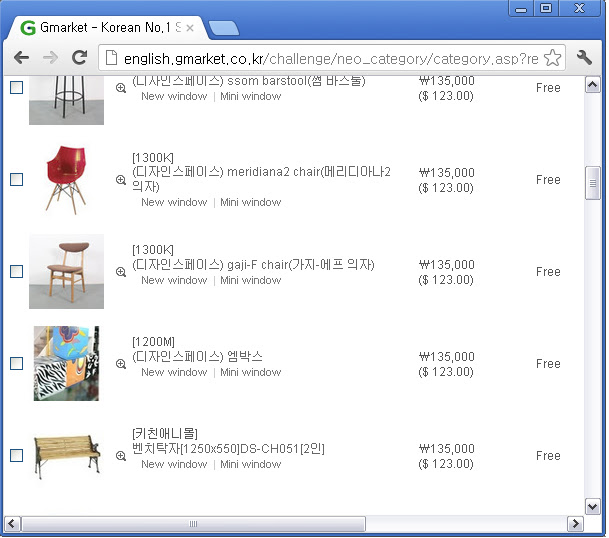Open meridiana2 chair in New window

174,202
